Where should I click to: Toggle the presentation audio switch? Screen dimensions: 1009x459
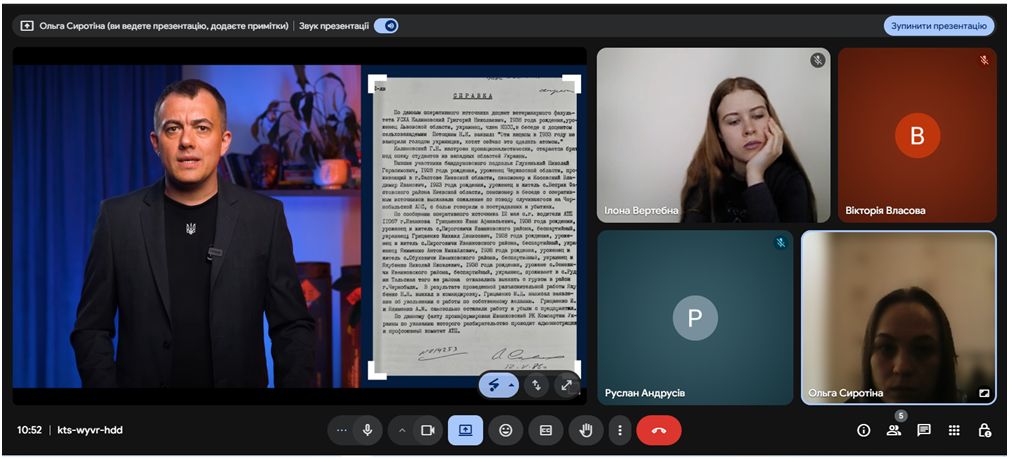[385, 26]
